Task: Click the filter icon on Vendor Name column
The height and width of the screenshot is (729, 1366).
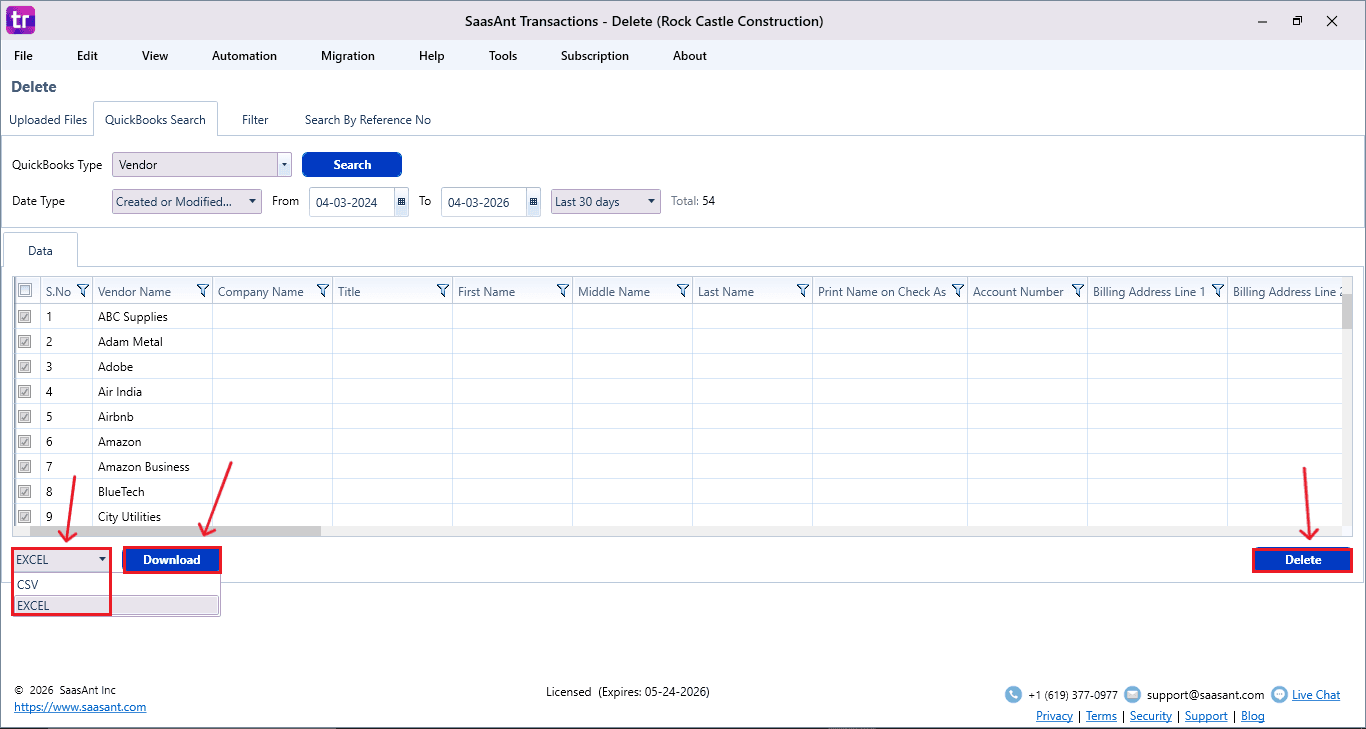Action: [x=203, y=291]
